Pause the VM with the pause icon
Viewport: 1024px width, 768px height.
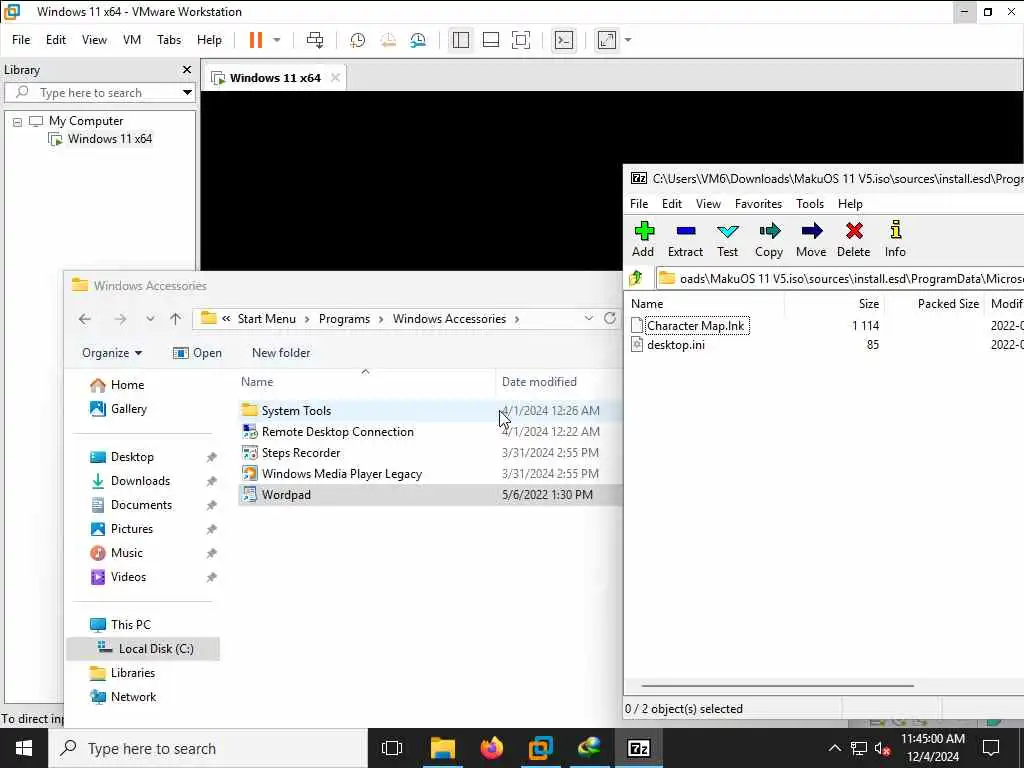pos(255,40)
